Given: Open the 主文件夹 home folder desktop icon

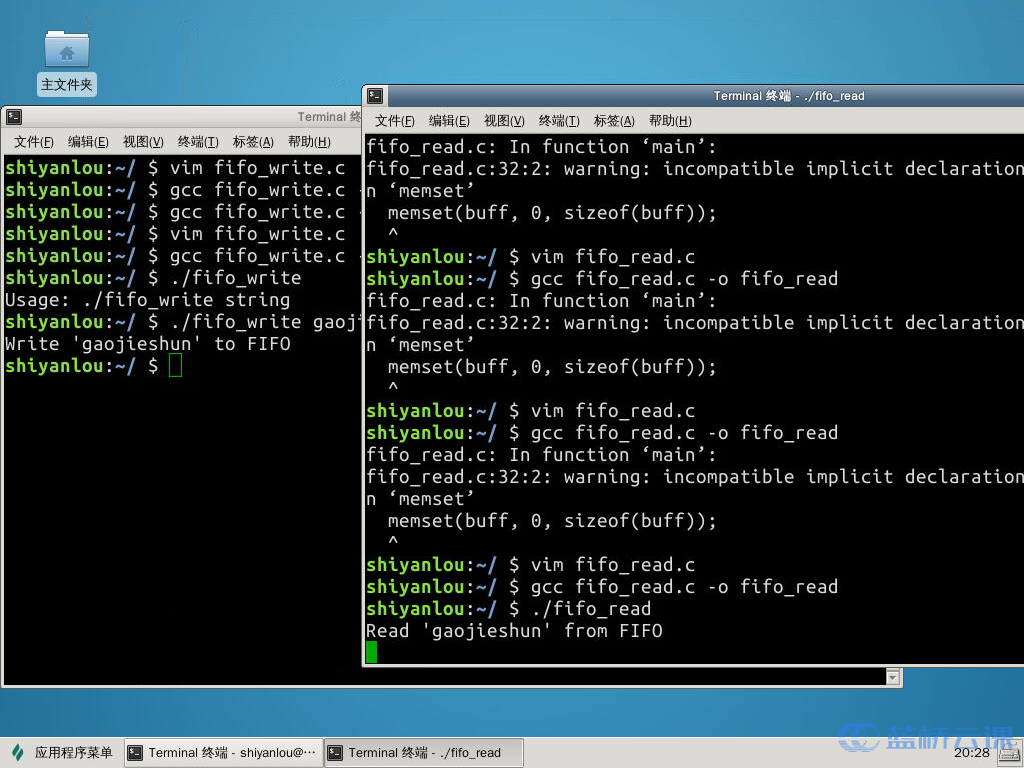Looking at the screenshot, I should 66,61.
